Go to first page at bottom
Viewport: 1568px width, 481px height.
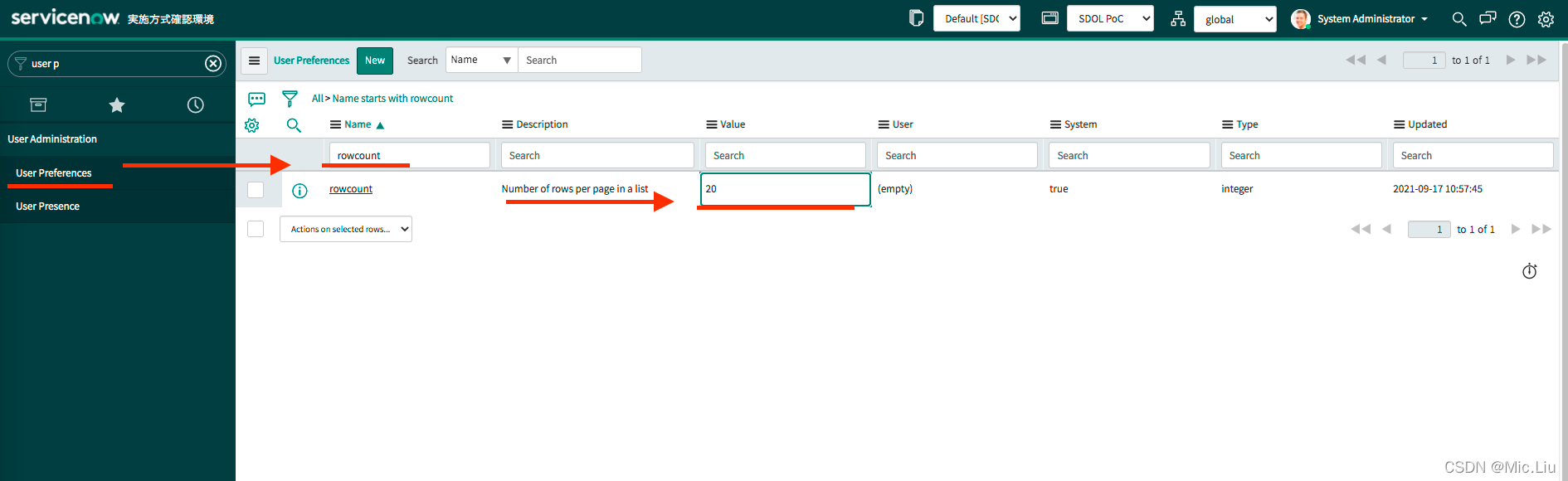coord(1361,229)
